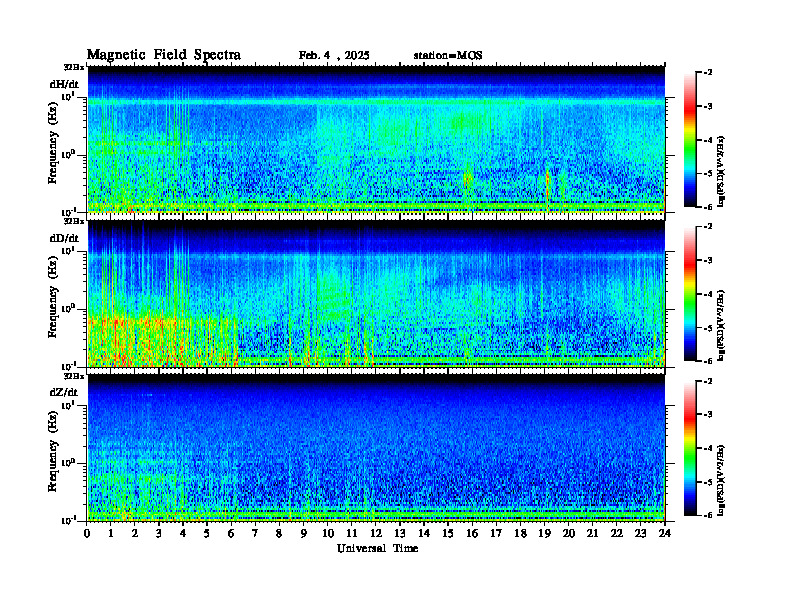Click hour "19" on the Universal Time axis

coord(544,533)
